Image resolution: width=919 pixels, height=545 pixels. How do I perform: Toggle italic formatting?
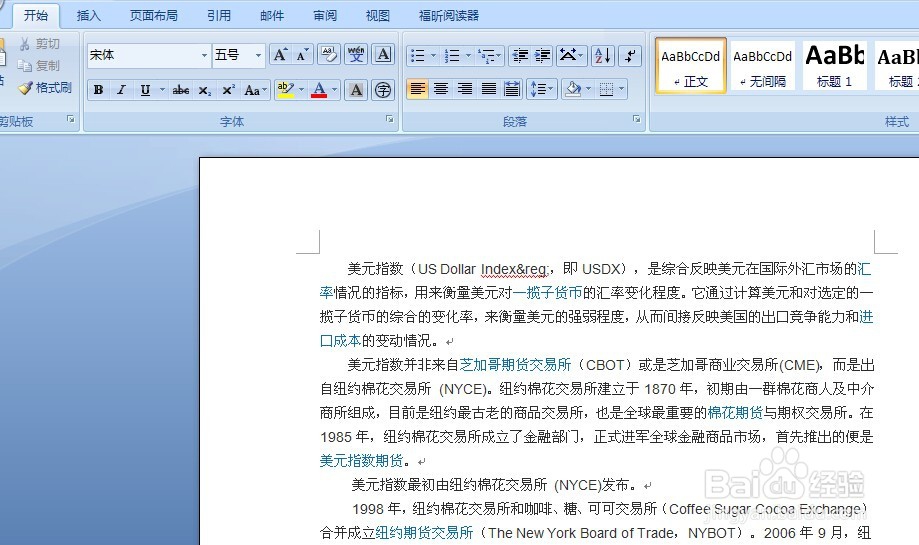tap(121, 90)
